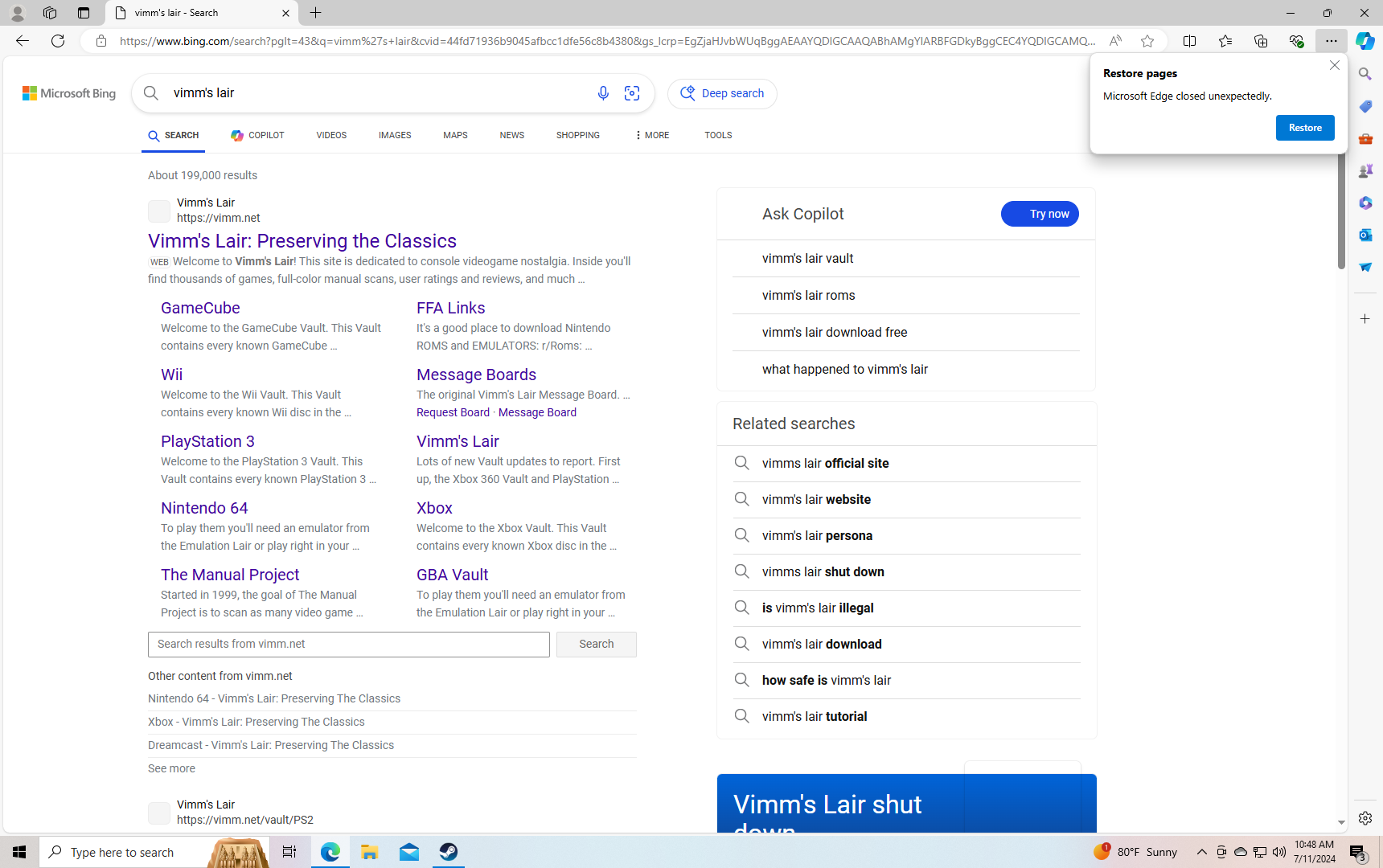1383x868 pixels.
Task: Open Edge Settings and more menu
Action: (1331, 41)
